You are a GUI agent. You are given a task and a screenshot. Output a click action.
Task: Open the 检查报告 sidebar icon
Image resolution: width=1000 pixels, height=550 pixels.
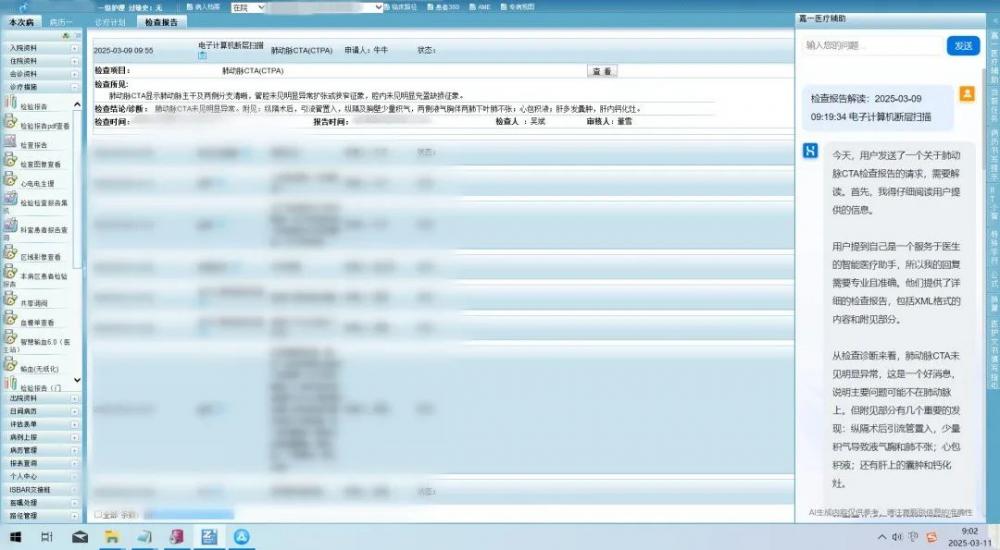point(11,141)
